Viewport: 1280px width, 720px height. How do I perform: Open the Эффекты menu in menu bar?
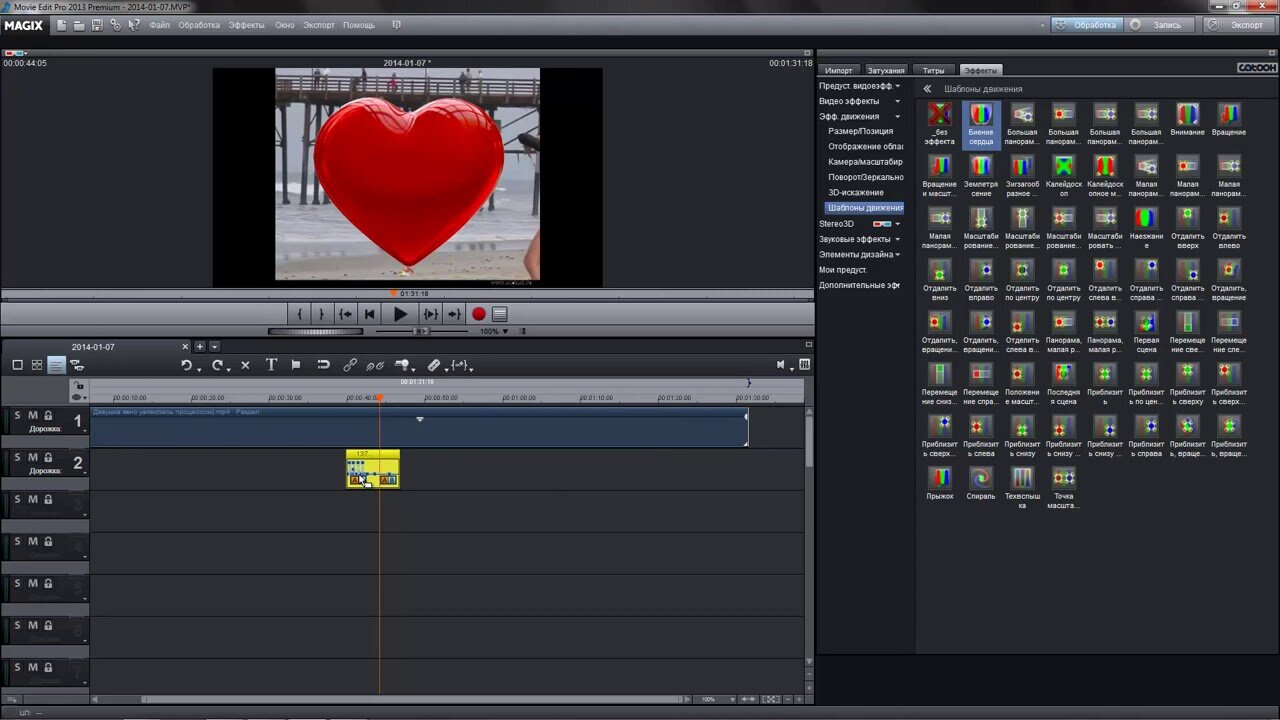pos(246,25)
